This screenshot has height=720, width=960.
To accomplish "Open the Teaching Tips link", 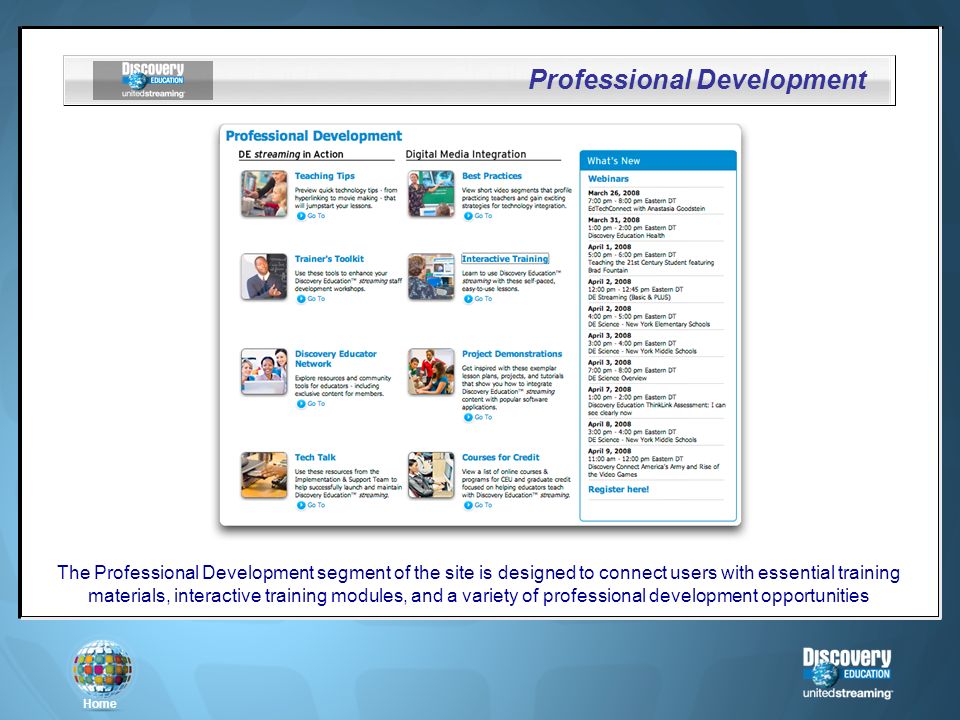I will tap(324, 176).
